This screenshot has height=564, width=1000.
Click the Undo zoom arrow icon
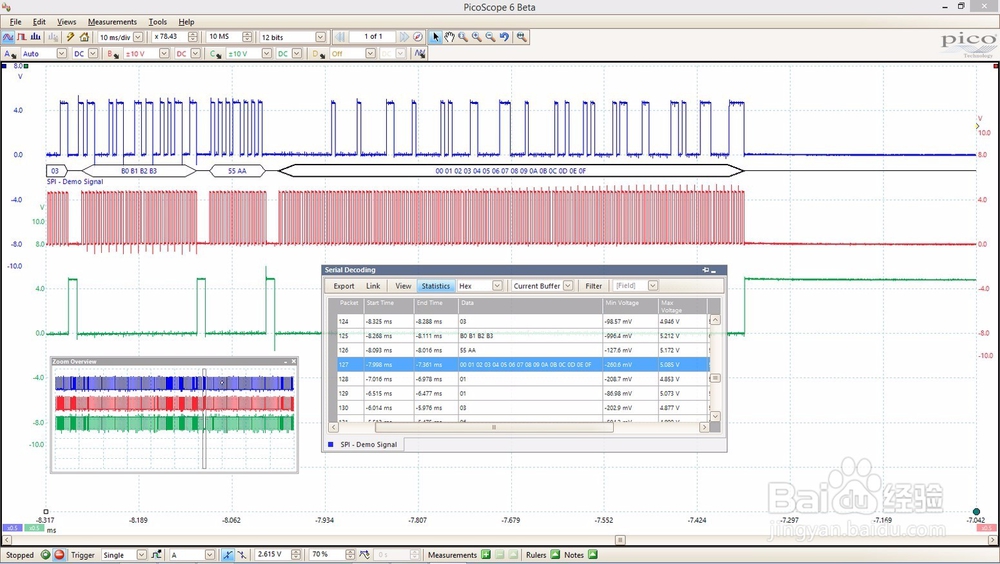click(x=504, y=37)
